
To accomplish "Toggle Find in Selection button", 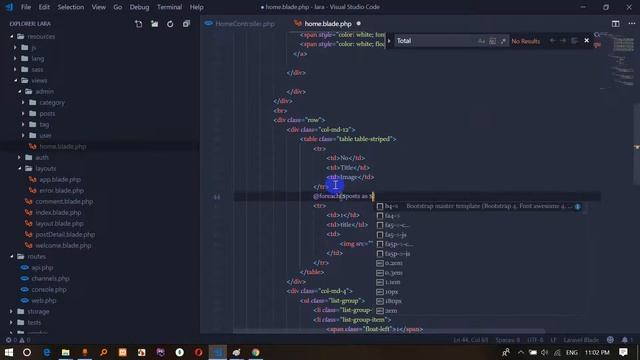I will coord(574,40).
